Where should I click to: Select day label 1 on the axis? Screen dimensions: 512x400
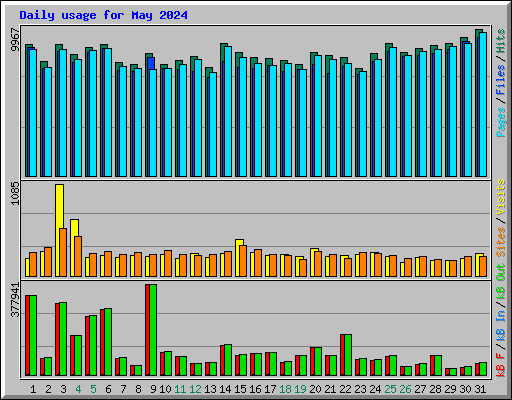tap(33, 389)
